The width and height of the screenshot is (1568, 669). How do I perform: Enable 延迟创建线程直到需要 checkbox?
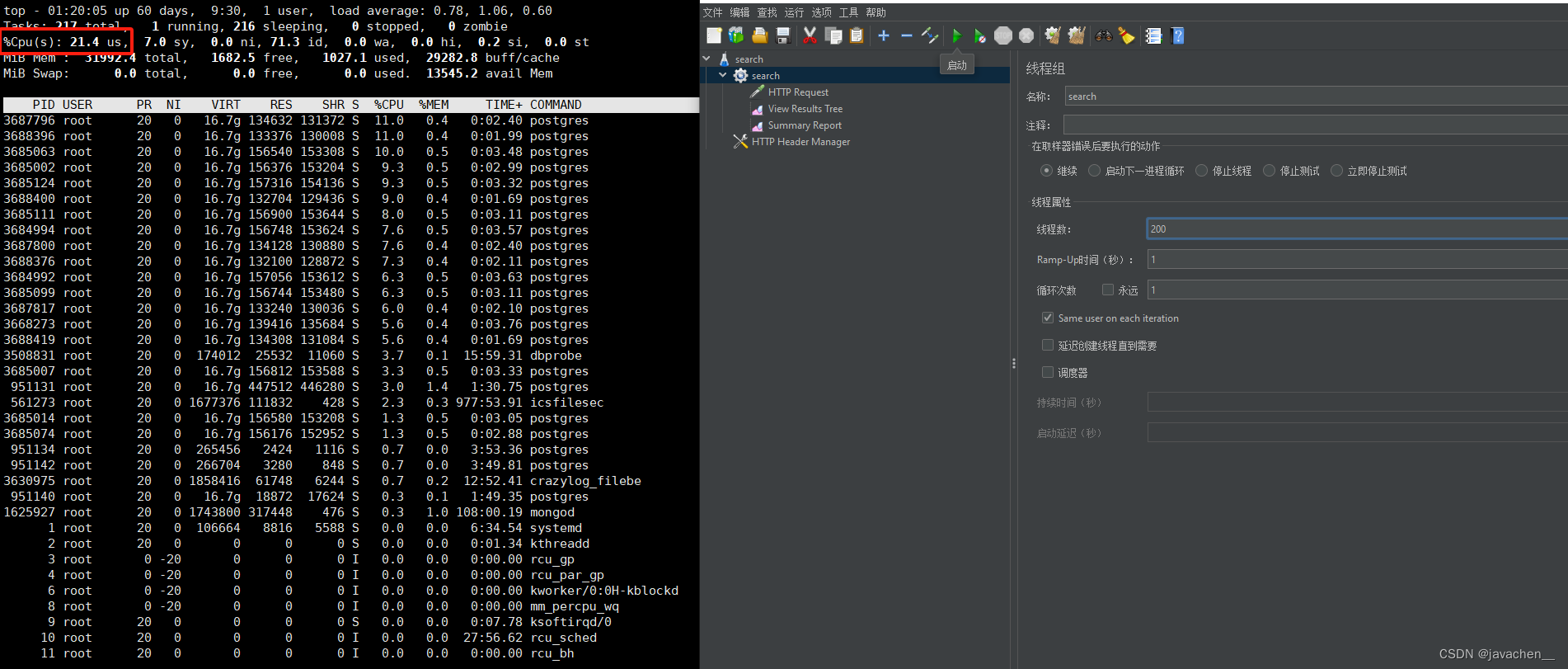pyautogui.click(x=1048, y=345)
